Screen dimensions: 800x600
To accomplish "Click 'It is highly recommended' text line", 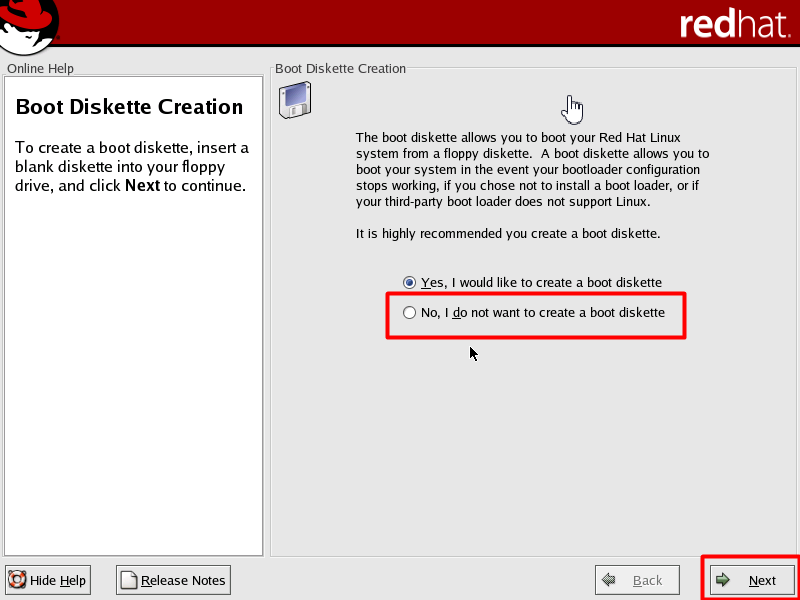I will [x=508, y=234].
